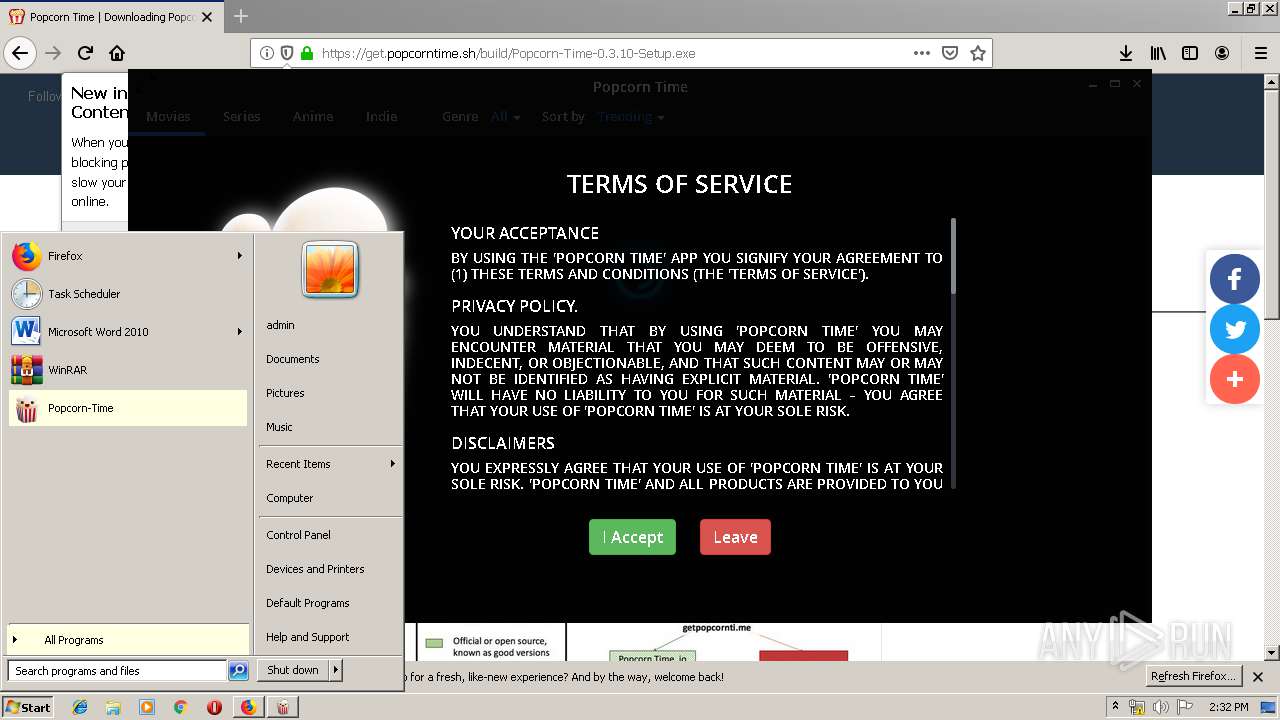Click the Start menu search magnifier icon

tap(238, 671)
